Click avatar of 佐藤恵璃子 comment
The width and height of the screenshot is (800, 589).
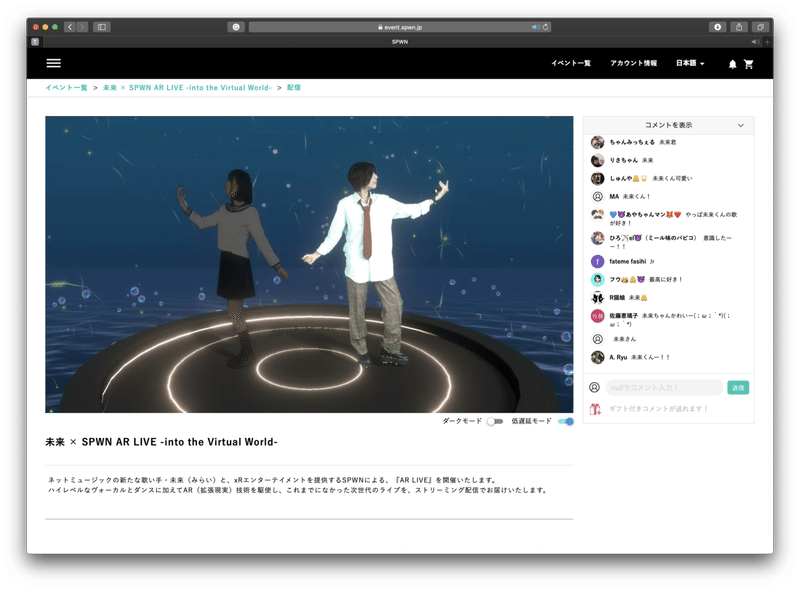tap(597, 316)
